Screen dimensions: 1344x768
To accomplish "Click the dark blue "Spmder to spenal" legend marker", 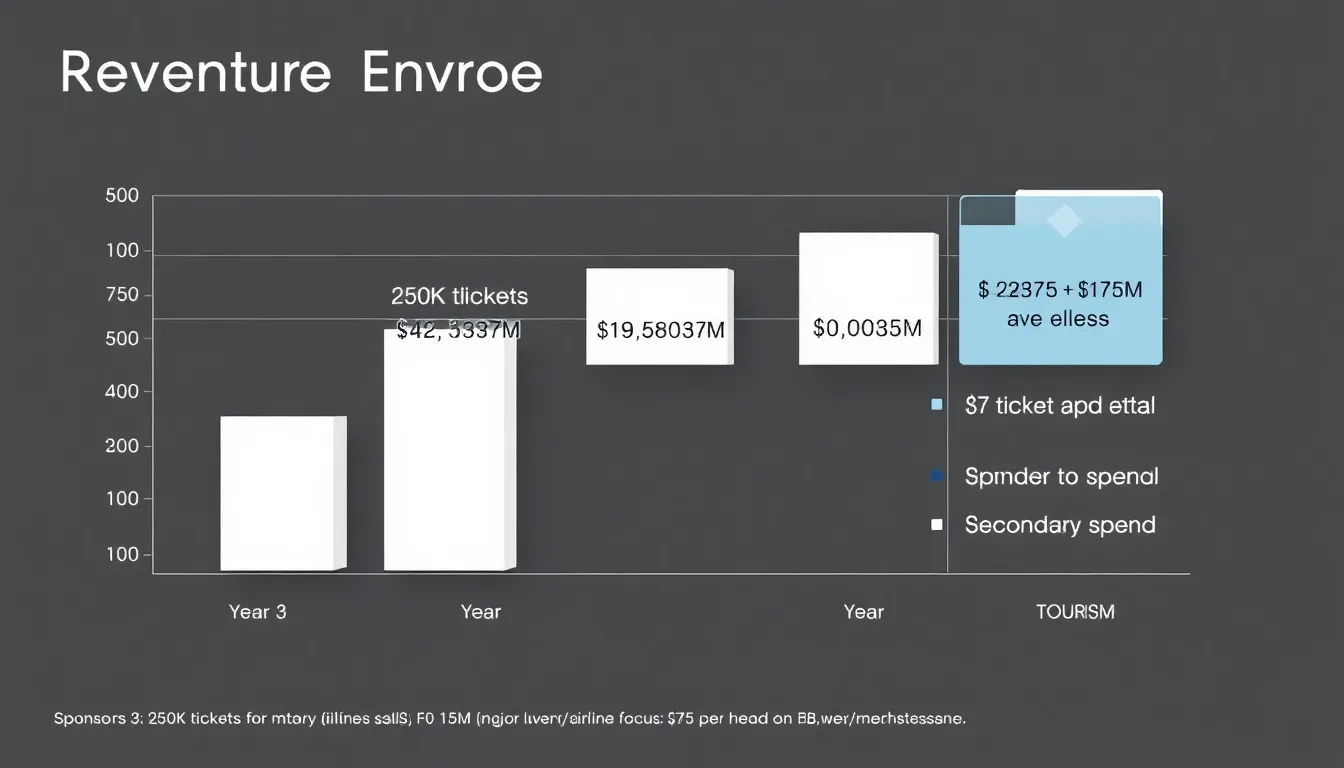I will tap(936, 475).
